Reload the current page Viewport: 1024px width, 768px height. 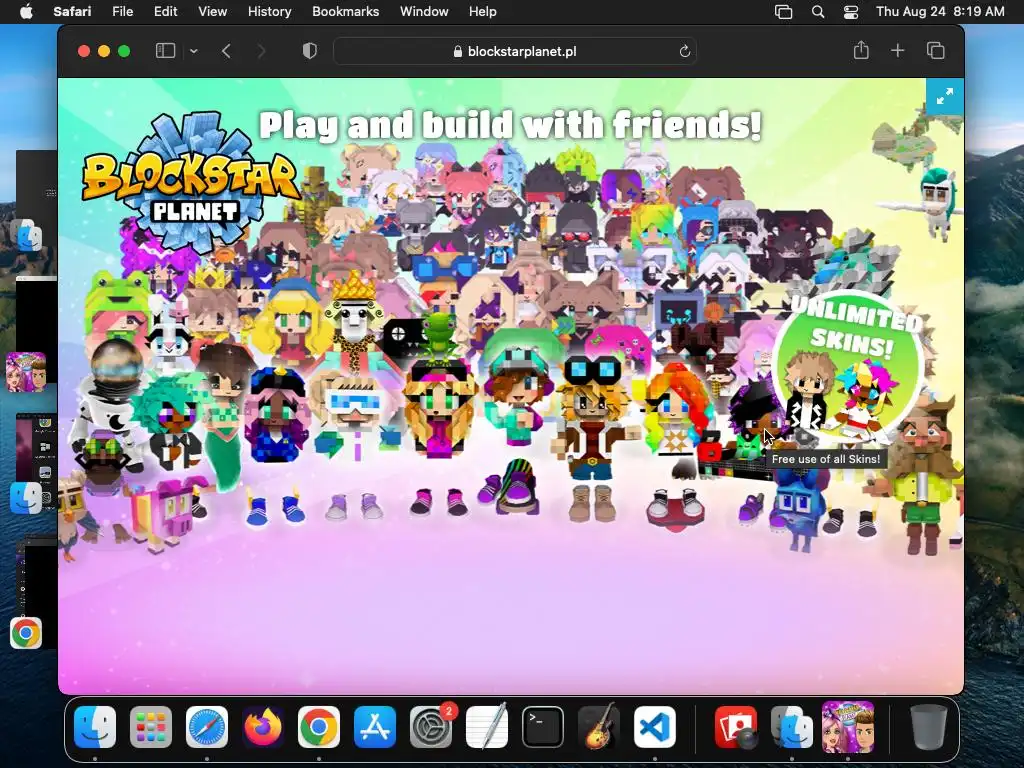coord(684,51)
